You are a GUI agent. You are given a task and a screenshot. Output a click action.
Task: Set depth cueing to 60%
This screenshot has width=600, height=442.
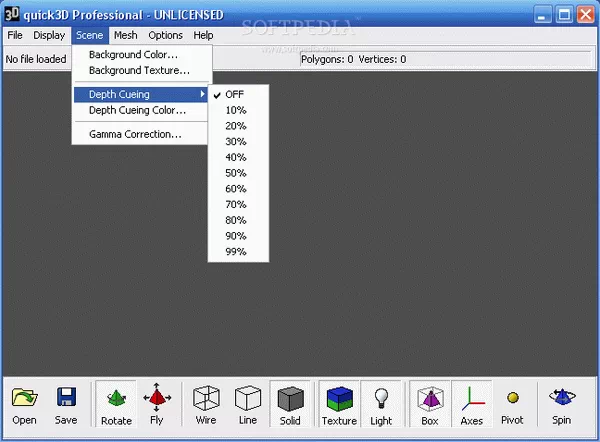tap(238, 189)
